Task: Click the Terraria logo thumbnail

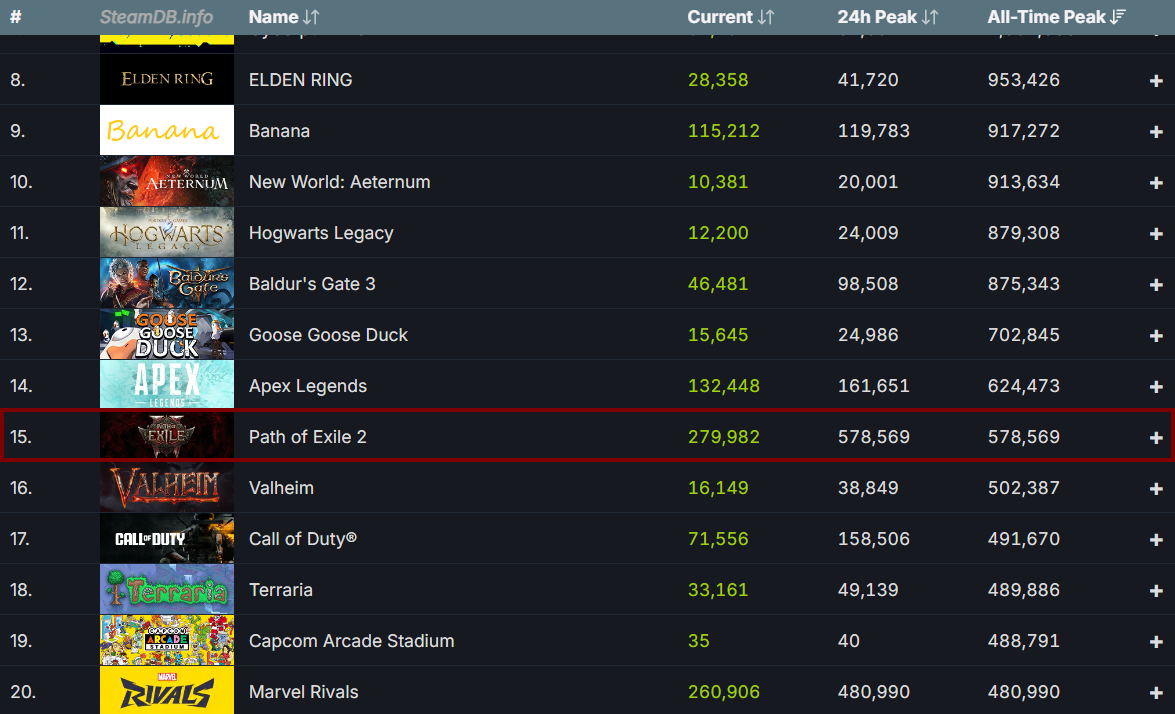Action: 167,589
